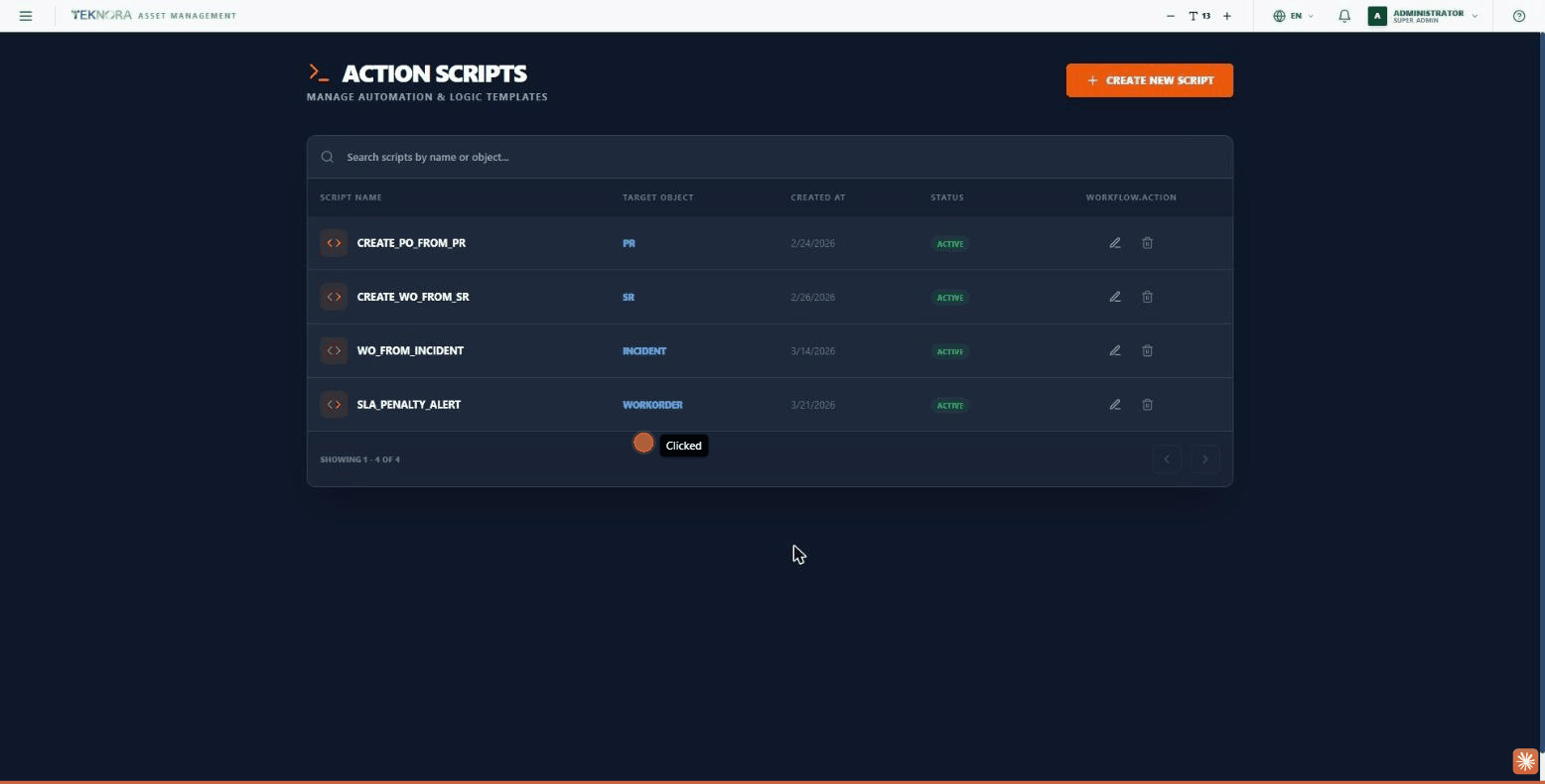The height and width of the screenshot is (784, 1545).
Task: Open the orange assistant widget icon
Action: pyautogui.click(x=1525, y=761)
